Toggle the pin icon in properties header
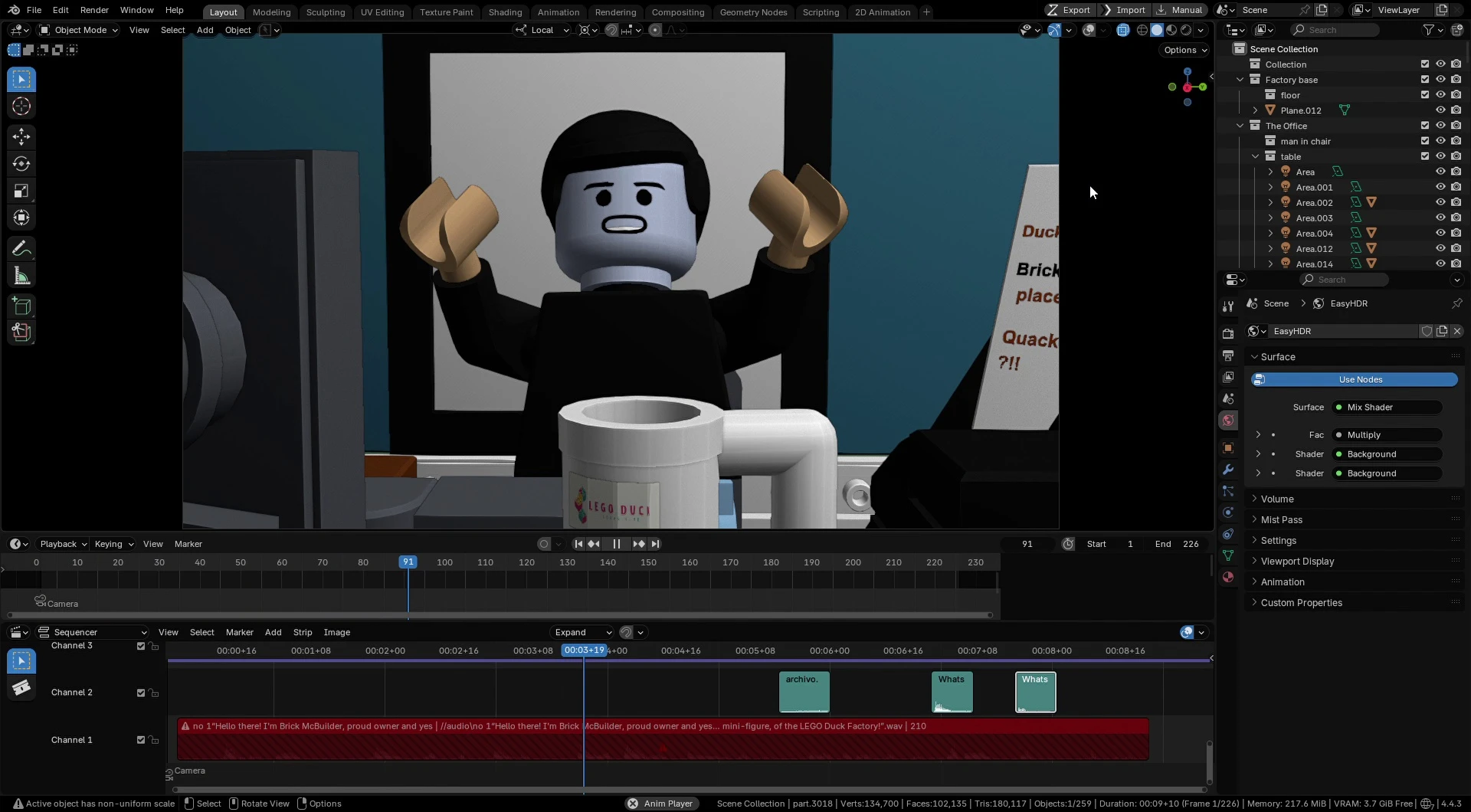Viewport: 1471px width, 812px height. (1456, 303)
